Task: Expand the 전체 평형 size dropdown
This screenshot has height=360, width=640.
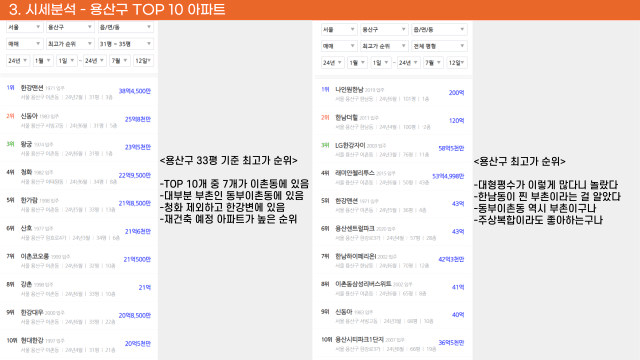Action: pyautogui.click(x=439, y=46)
